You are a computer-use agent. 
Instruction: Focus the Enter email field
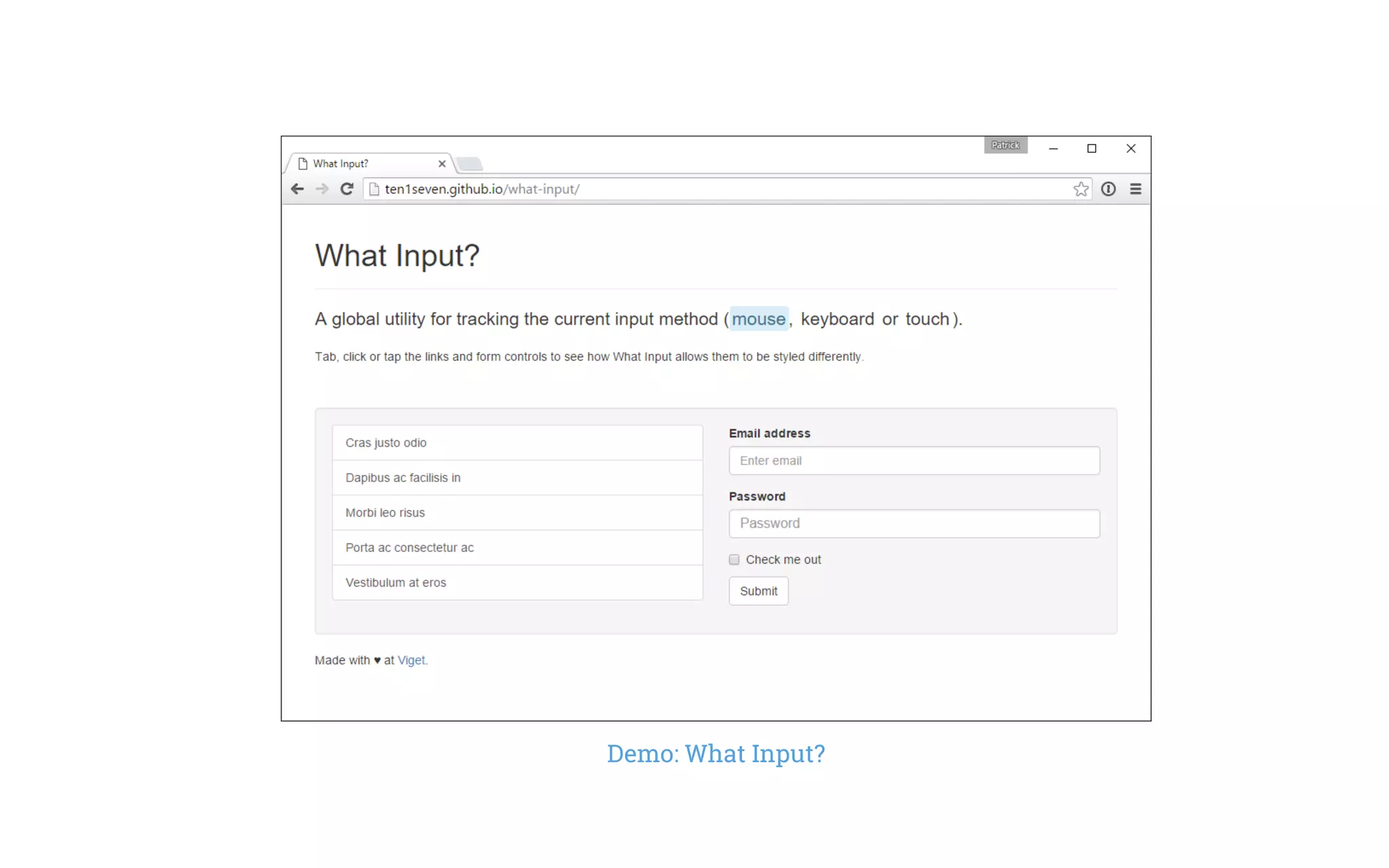pyautogui.click(x=914, y=460)
